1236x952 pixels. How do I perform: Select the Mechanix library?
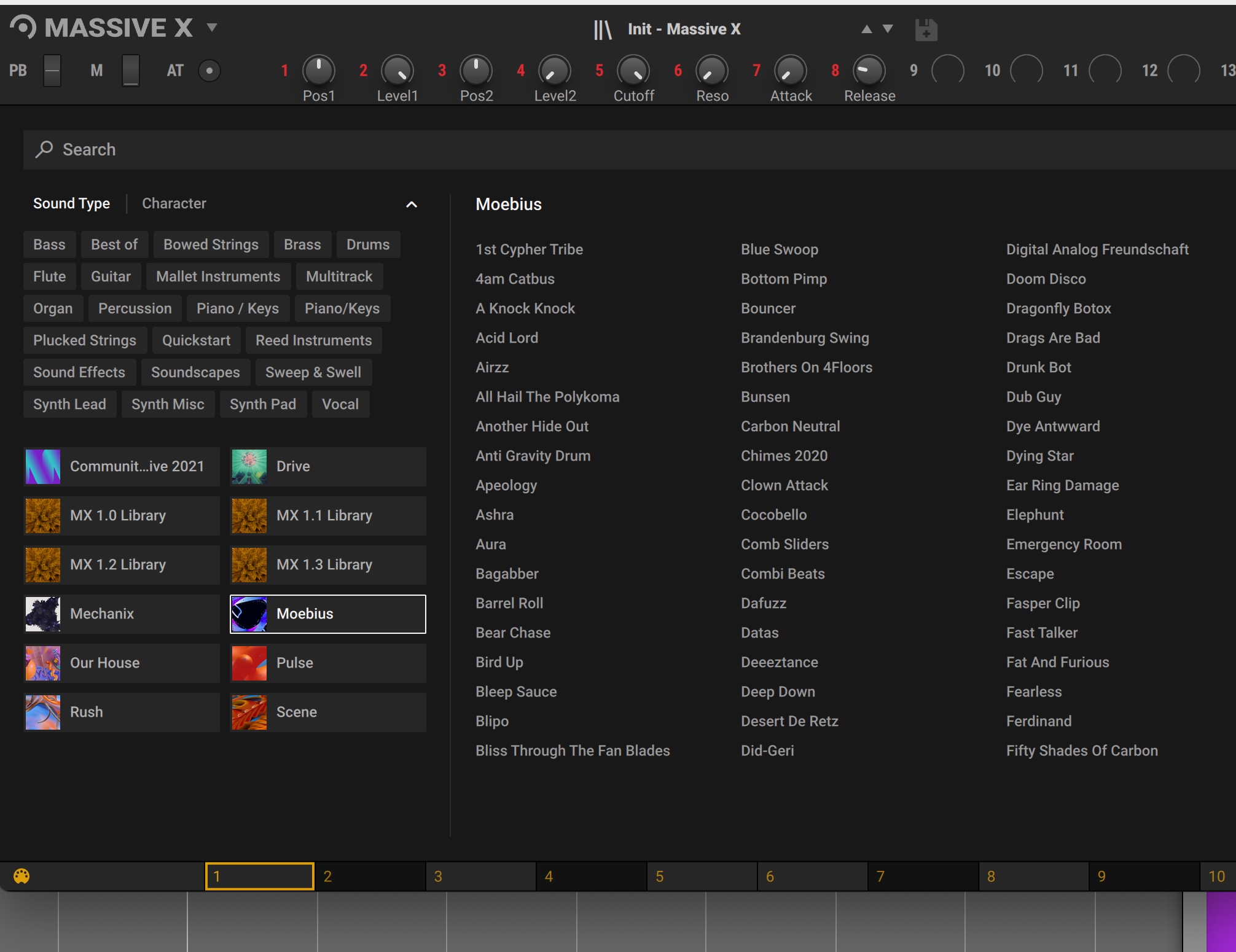(122, 614)
